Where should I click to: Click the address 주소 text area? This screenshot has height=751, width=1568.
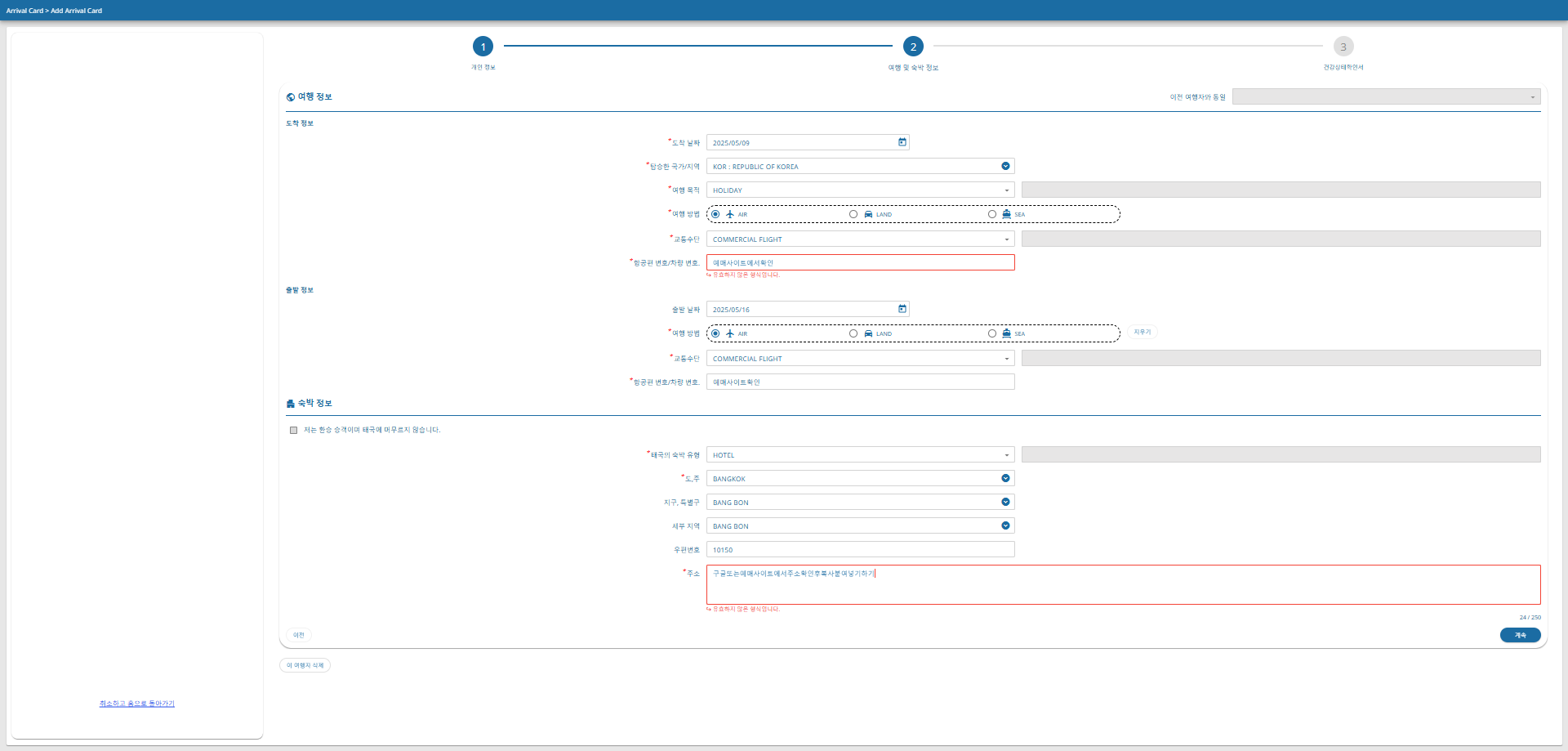[x=1124, y=584]
